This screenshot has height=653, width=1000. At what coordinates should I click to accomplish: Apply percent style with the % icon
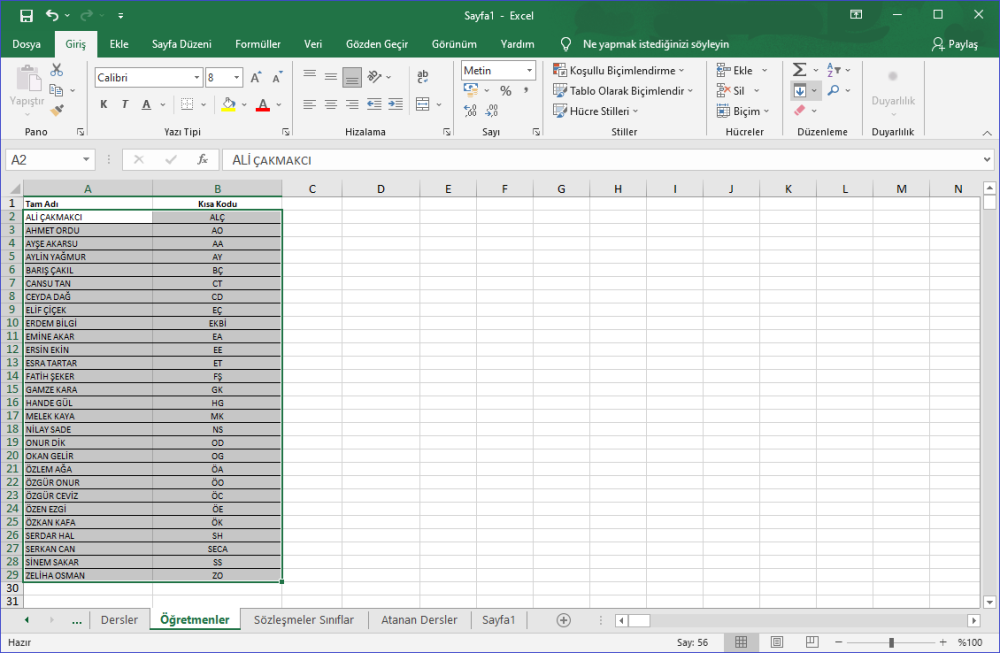point(506,91)
